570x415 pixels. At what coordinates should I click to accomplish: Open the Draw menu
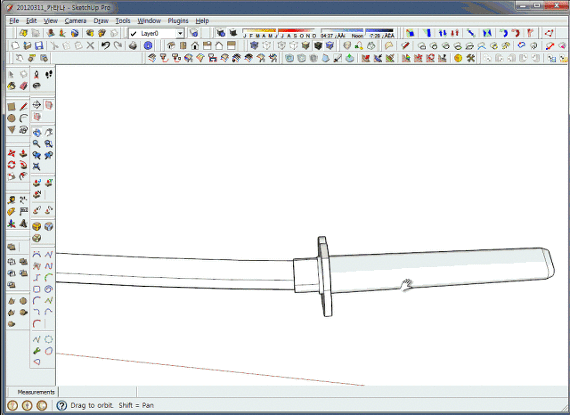pyautogui.click(x=101, y=21)
